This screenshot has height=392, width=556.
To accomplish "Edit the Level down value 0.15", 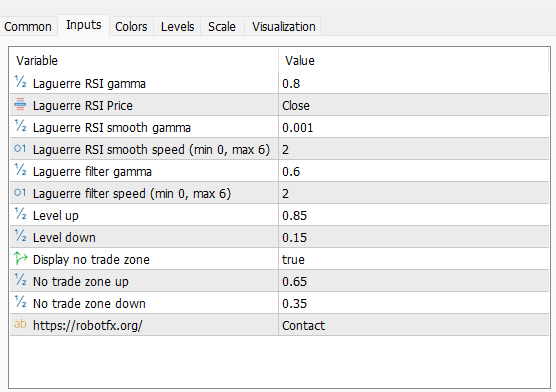I will pos(414,237).
